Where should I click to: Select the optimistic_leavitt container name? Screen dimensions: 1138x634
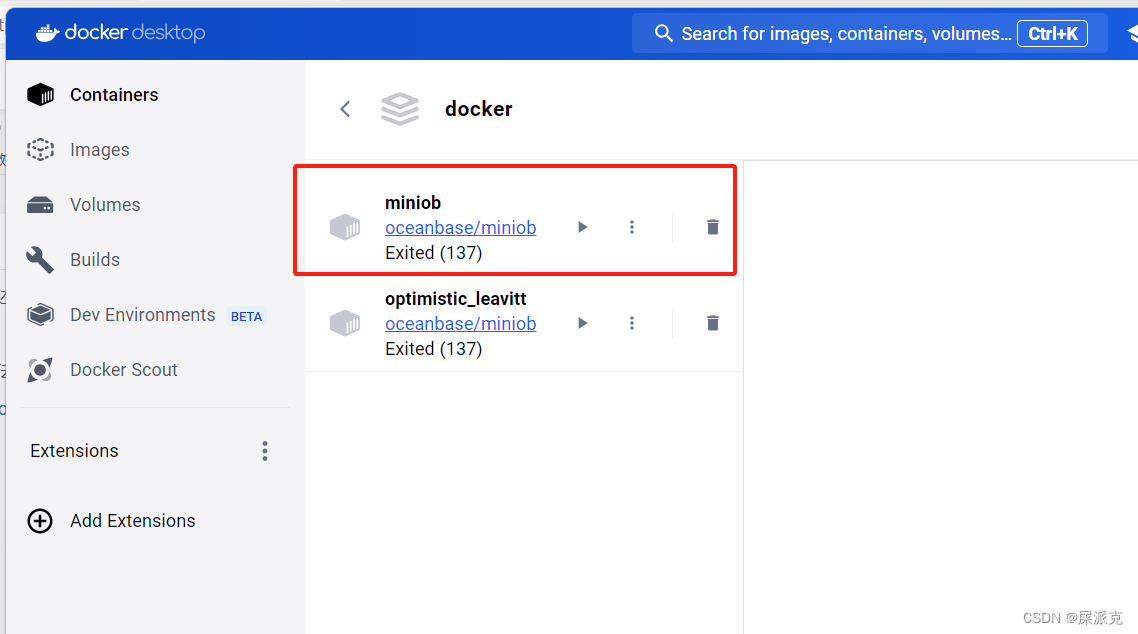(456, 299)
